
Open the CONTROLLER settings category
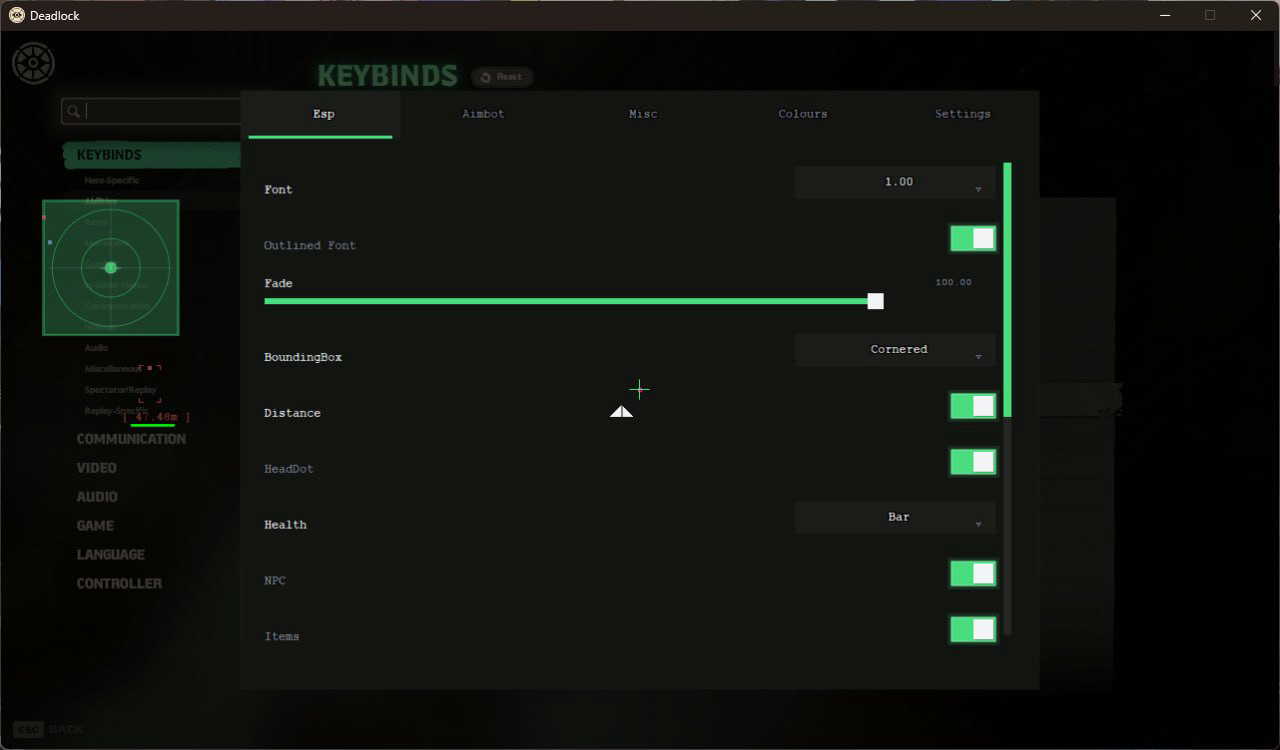[119, 584]
